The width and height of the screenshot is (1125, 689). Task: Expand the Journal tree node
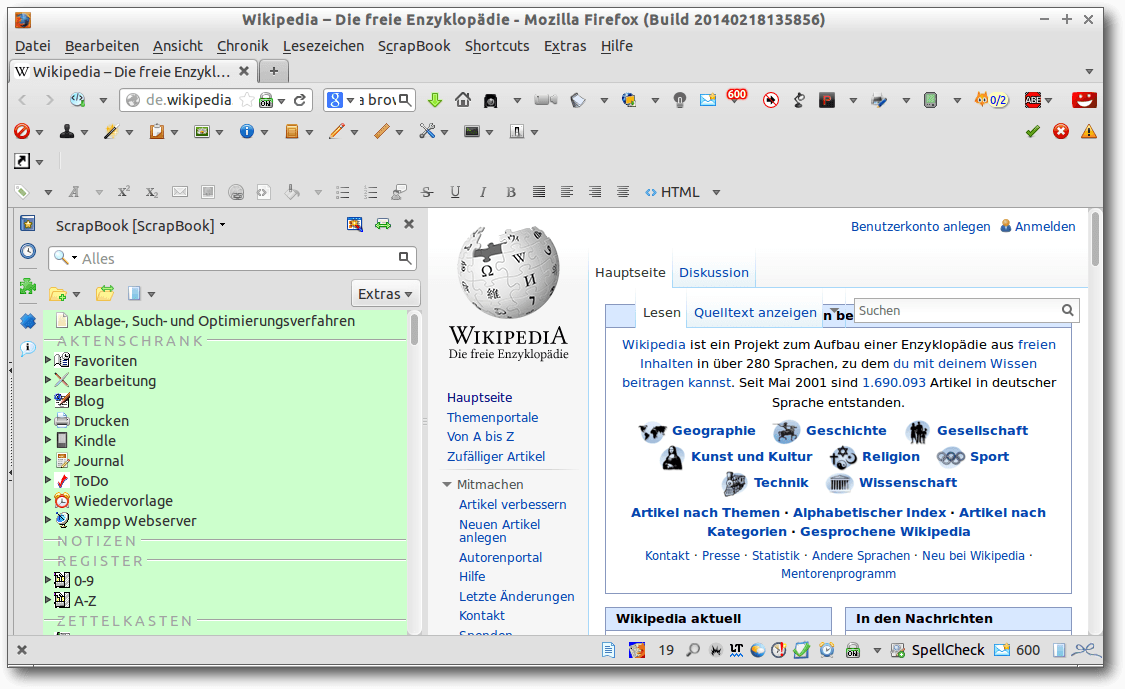(48, 460)
